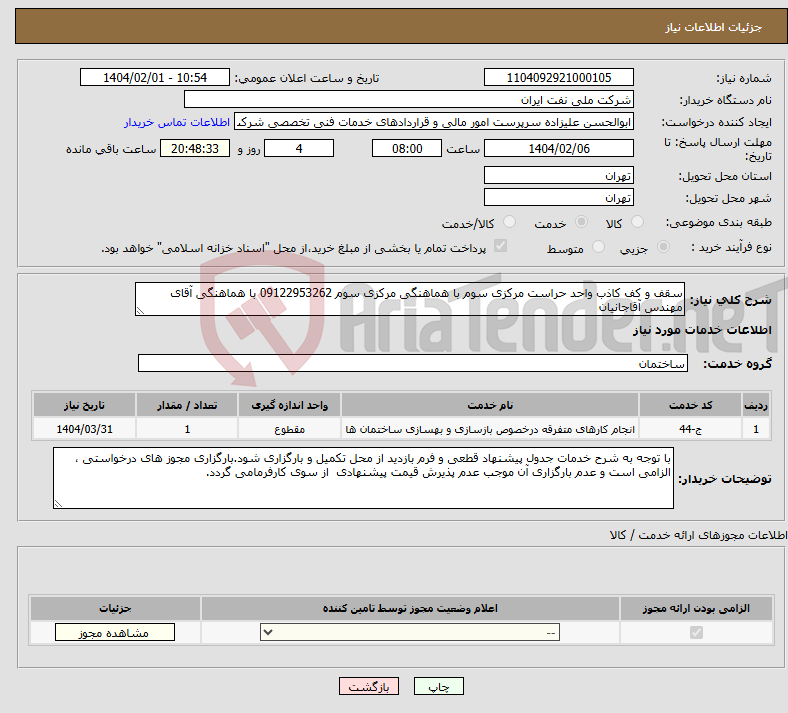The image size is (788, 713).
Task: Click the delivery city field تهران
Action: (x=559, y=197)
